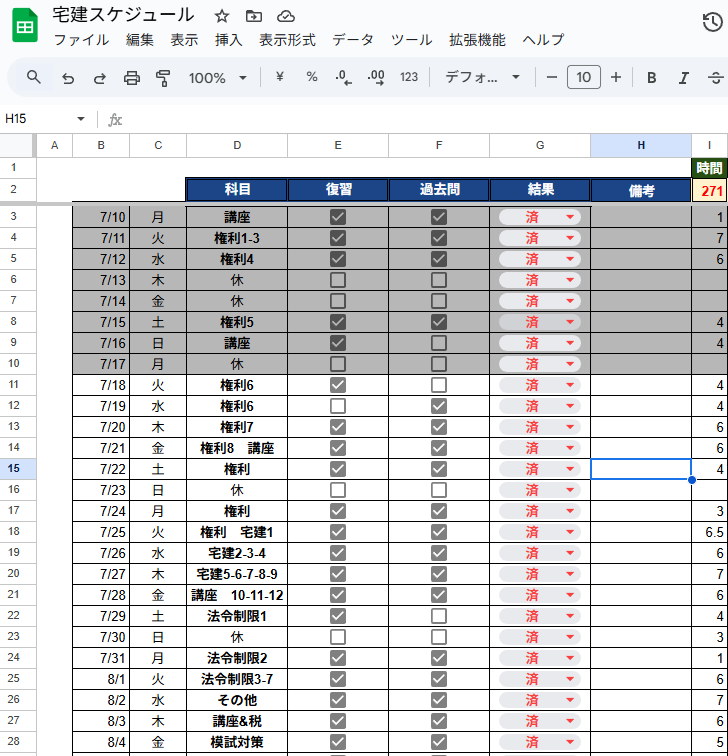Select the paint format roller tool
This screenshot has width=728, height=756.
tap(164, 78)
